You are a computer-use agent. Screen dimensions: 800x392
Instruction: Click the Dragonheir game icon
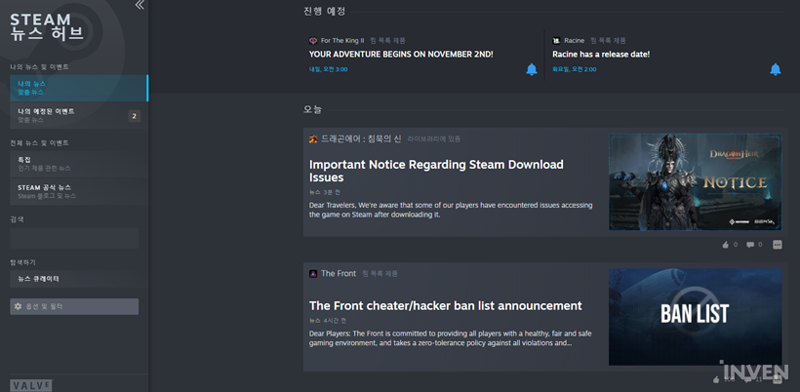click(313, 139)
